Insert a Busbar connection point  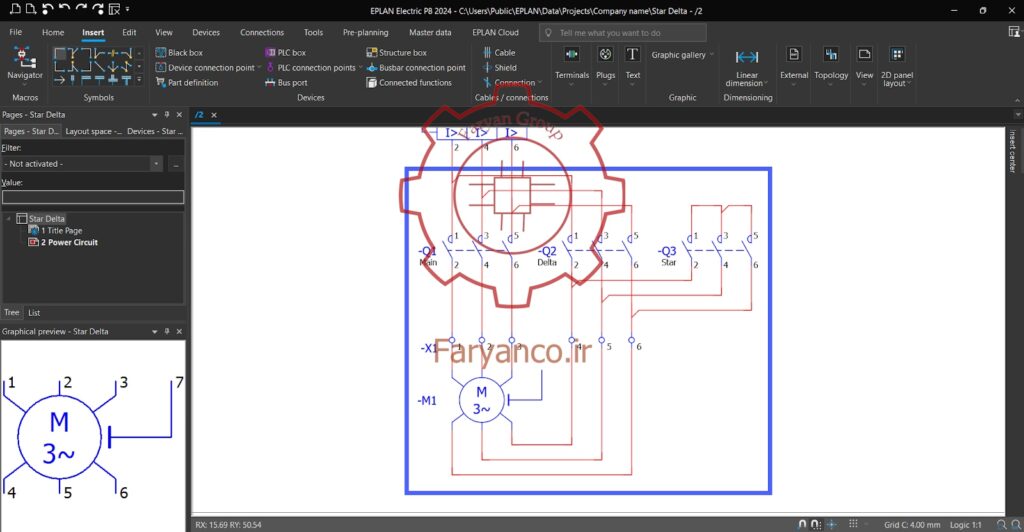(x=416, y=67)
